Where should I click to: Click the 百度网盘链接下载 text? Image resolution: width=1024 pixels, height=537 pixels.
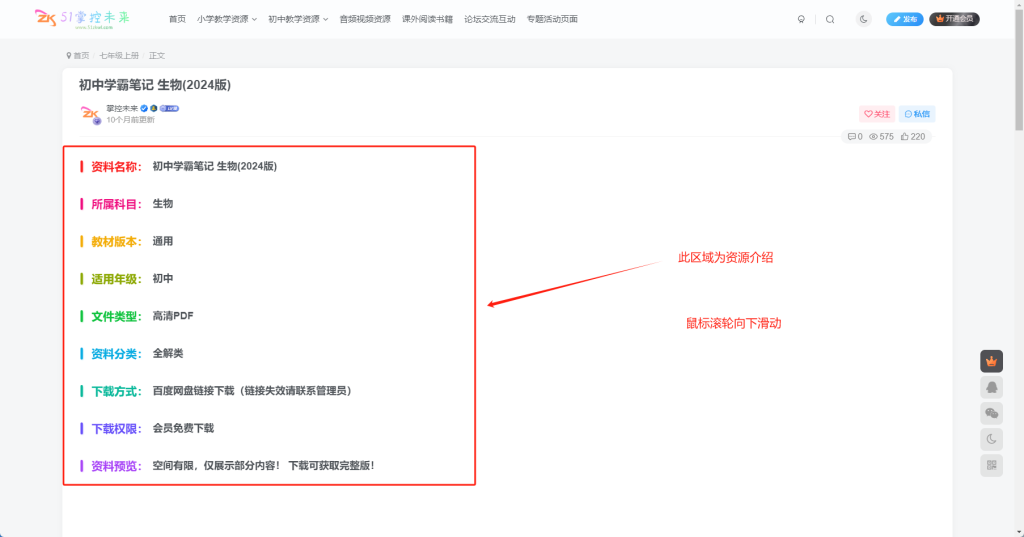pyautogui.click(x=193, y=391)
